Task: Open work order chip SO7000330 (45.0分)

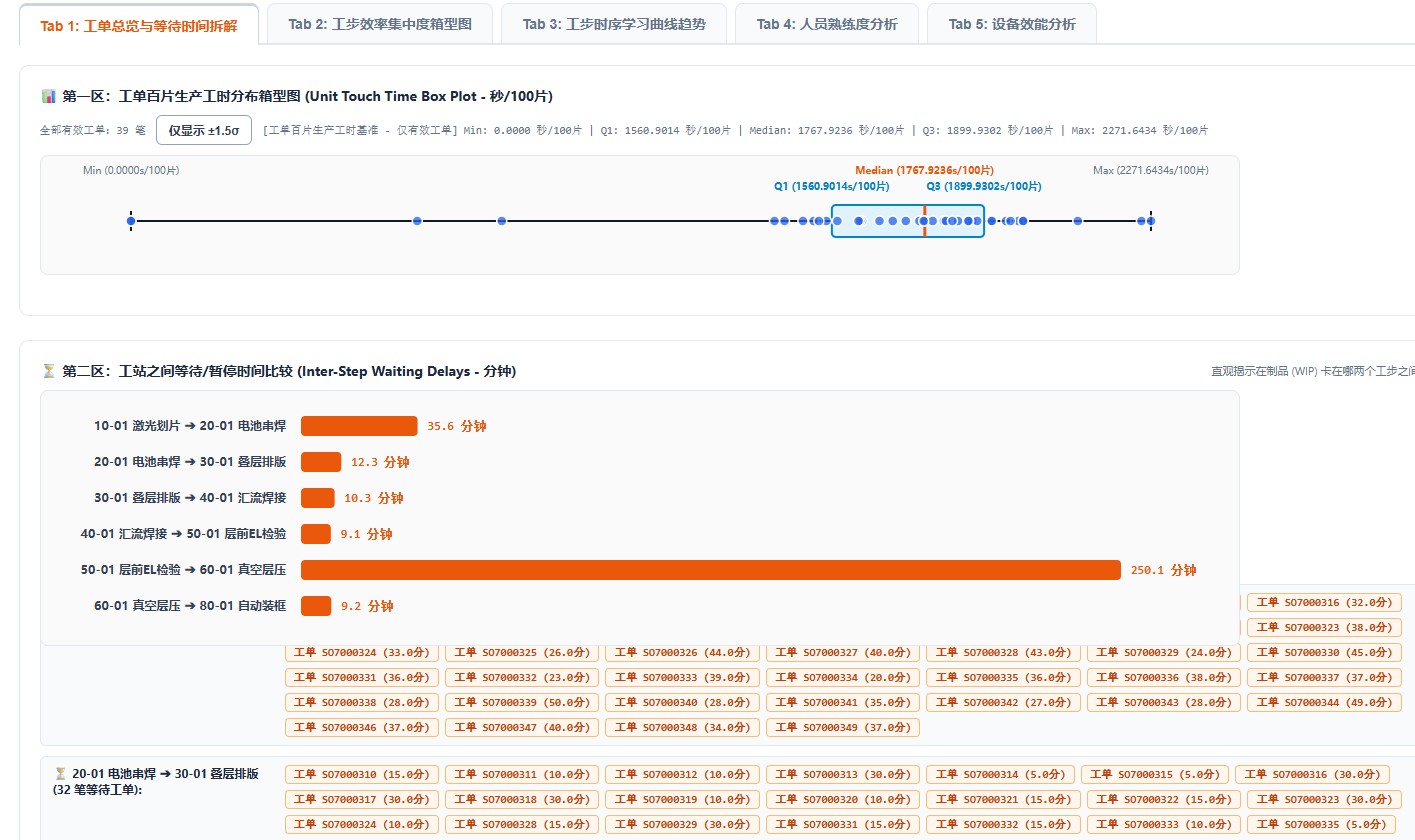Action: (1324, 653)
